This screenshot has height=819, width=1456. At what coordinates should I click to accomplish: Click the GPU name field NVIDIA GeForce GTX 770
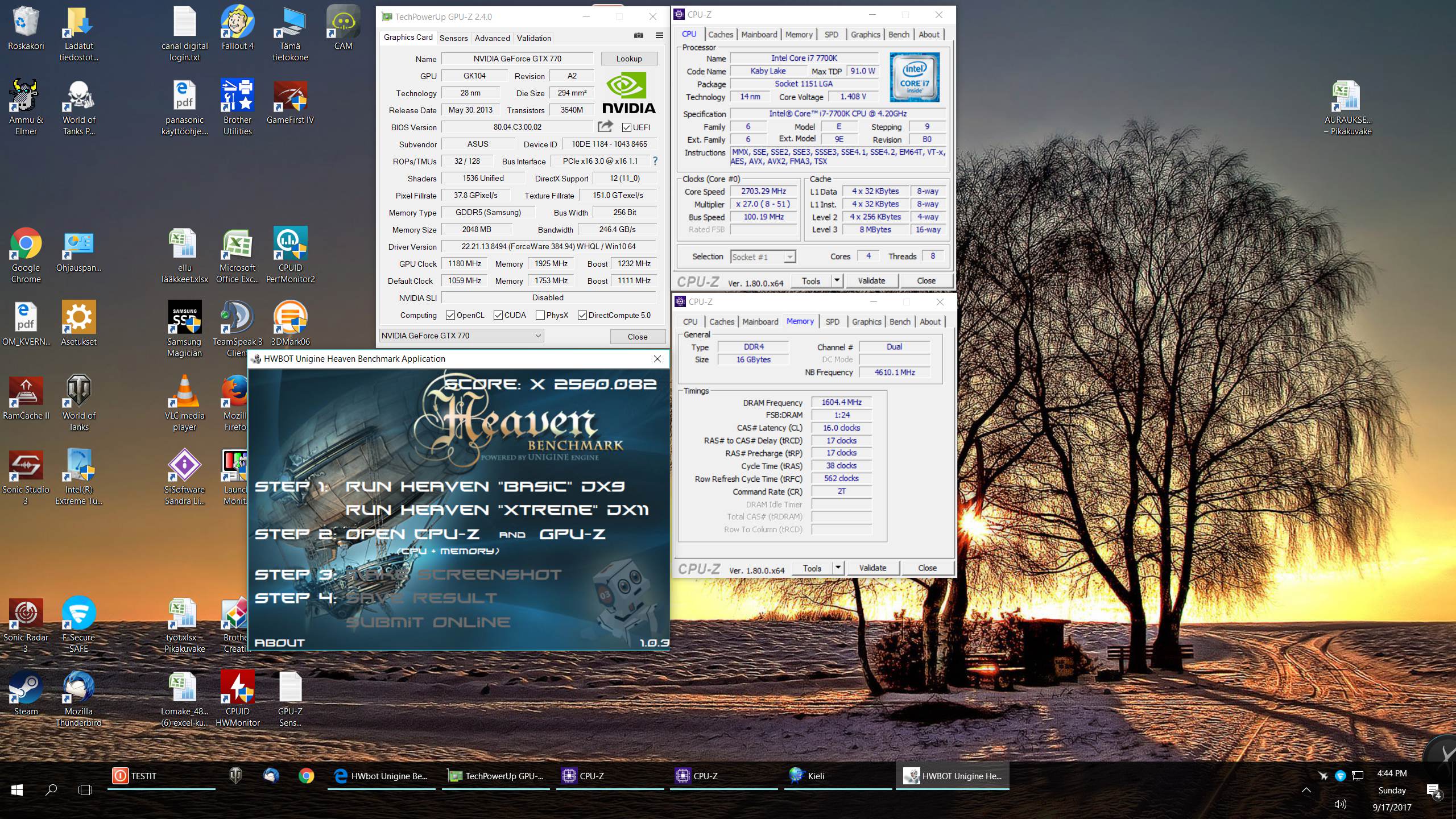click(x=517, y=59)
